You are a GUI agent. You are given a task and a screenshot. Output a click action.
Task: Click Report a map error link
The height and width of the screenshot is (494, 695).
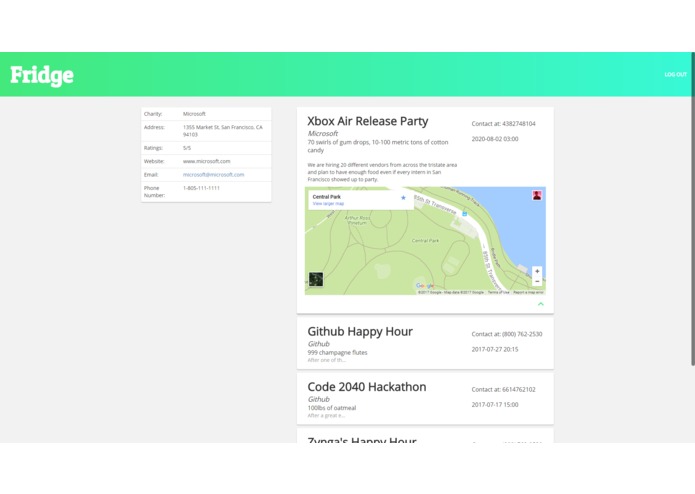[x=528, y=292]
